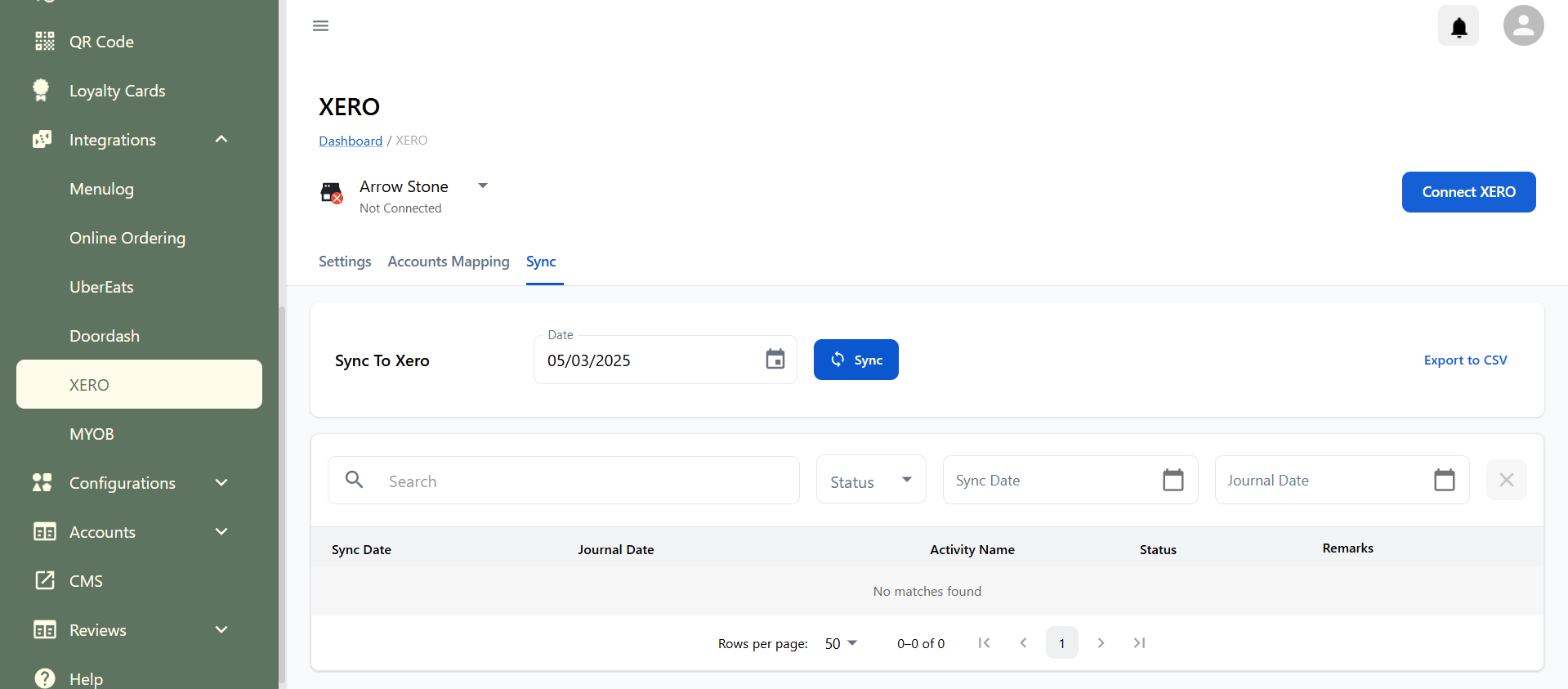Click the Integrations puzzle icon

pos(42,139)
